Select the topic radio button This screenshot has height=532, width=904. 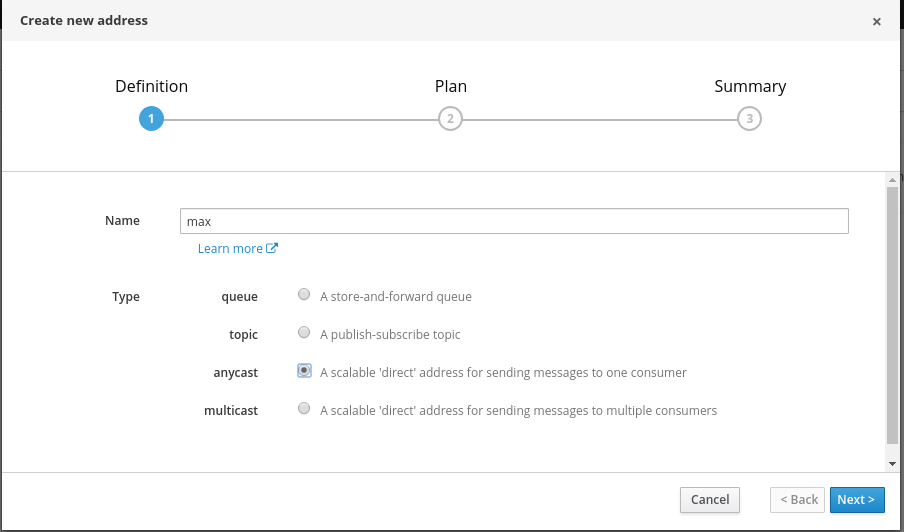coord(304,333)
